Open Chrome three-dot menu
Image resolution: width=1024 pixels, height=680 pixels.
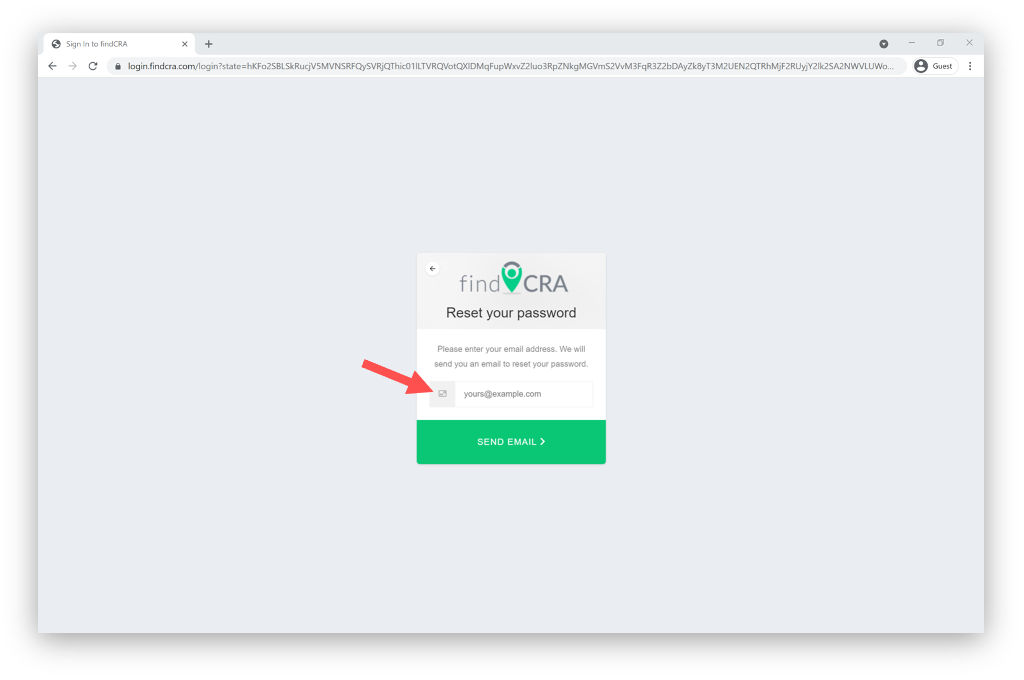click(970, 66)
